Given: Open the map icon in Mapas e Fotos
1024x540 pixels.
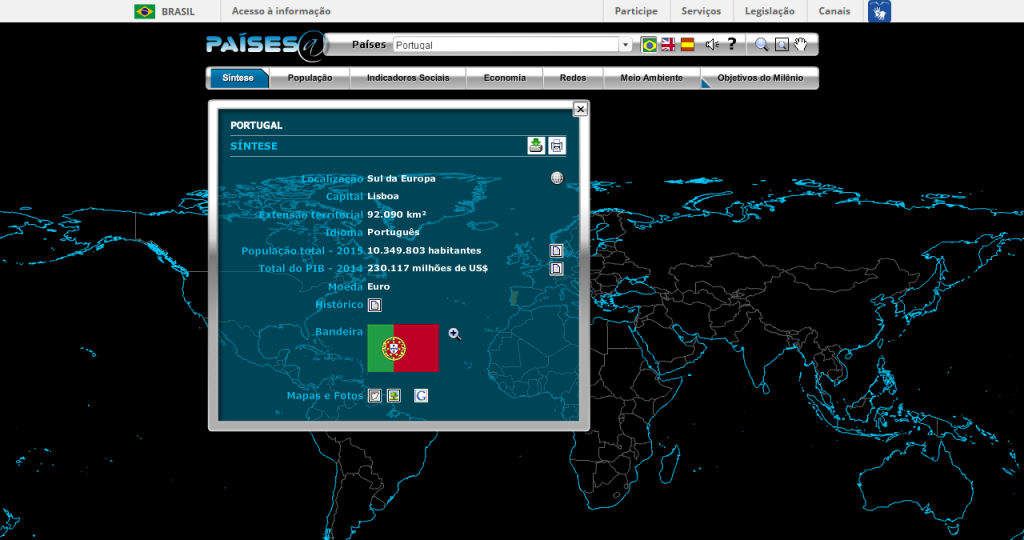Looking at the screenshot, I should coord(375,396).
